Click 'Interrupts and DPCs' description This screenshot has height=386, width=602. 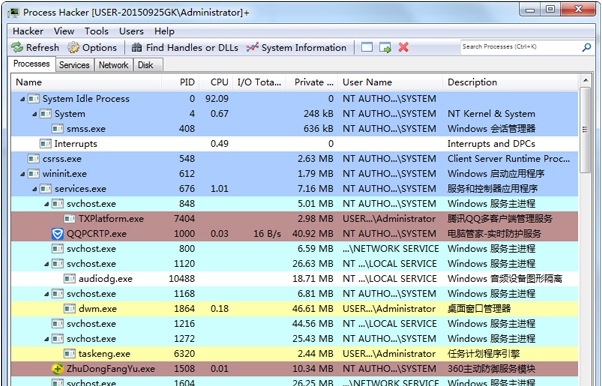[x=491, y=144]
